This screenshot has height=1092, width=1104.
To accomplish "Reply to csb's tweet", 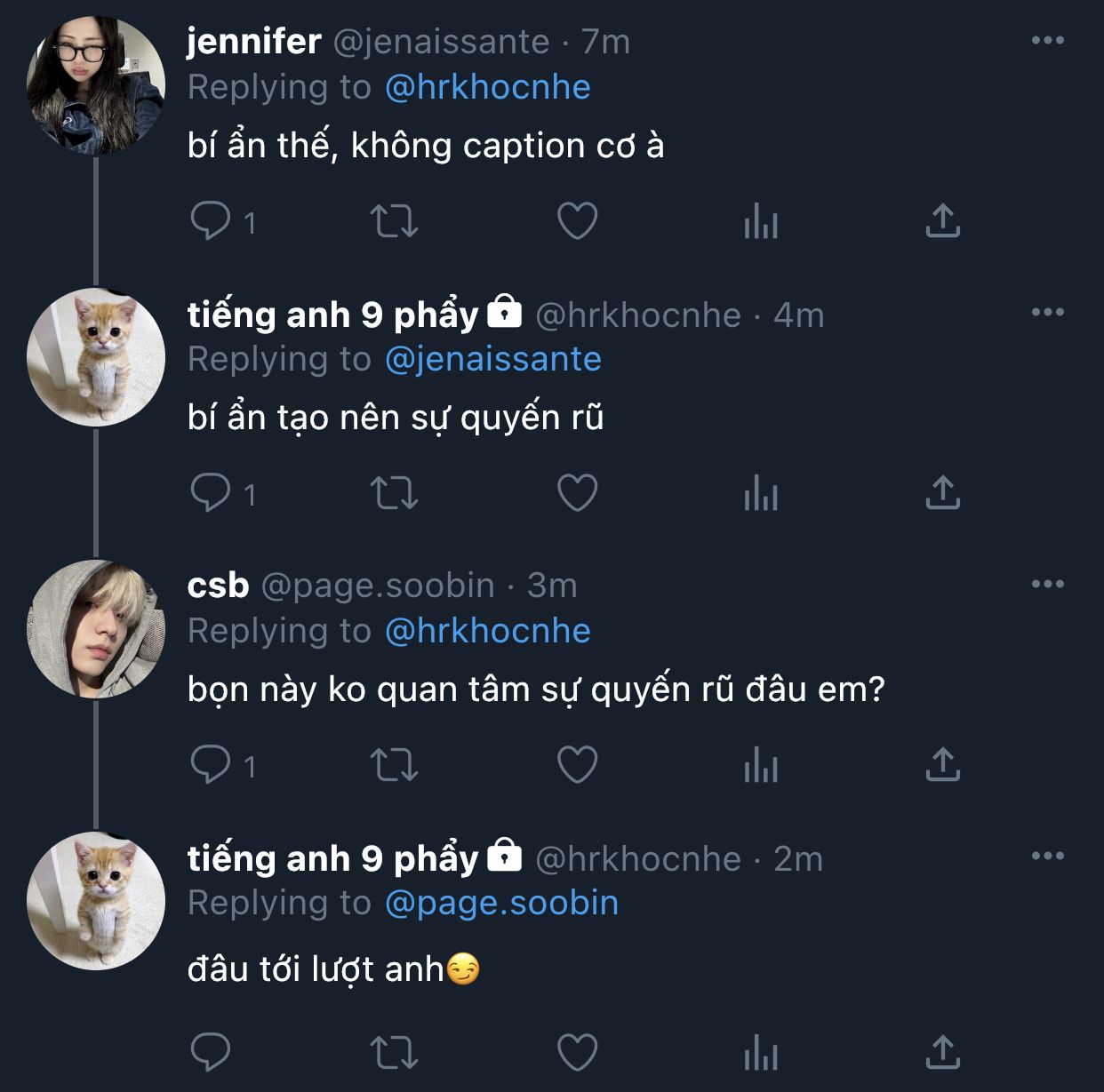I will click(x=211, y=765).
